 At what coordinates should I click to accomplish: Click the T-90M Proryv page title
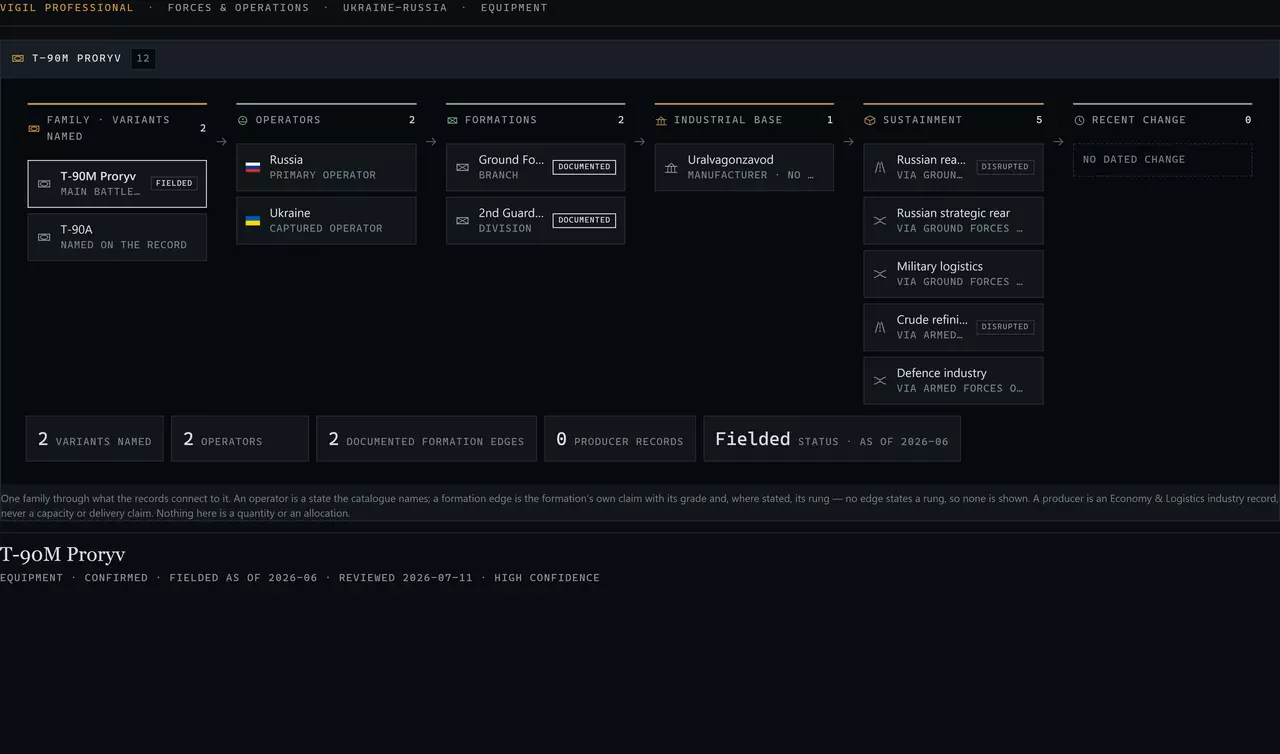pyautogui.click(x=63, y=554)
